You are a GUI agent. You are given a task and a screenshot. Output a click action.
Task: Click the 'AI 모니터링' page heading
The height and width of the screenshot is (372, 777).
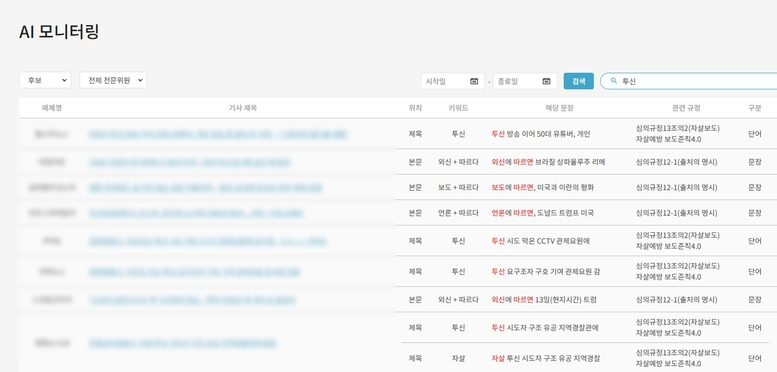[x=59, y=32]
